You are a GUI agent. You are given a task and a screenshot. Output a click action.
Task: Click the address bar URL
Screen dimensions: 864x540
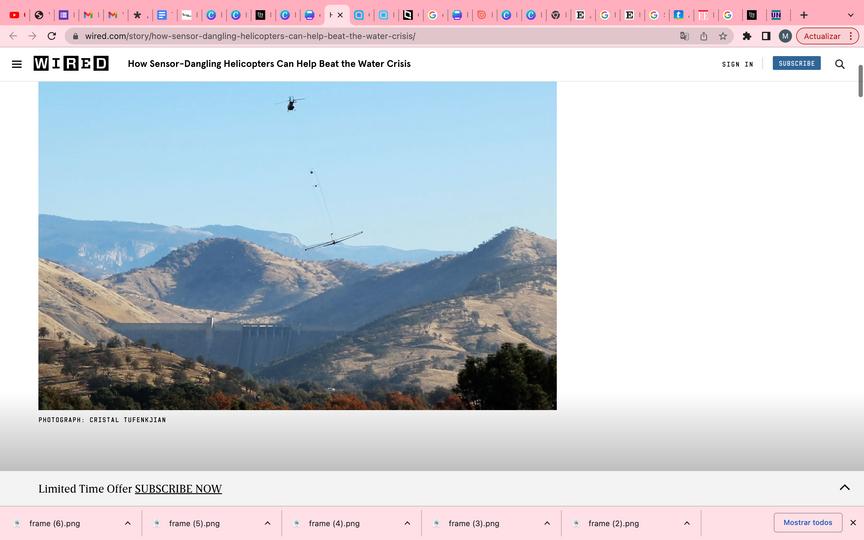pyautogui.click(x=250, y=36)
